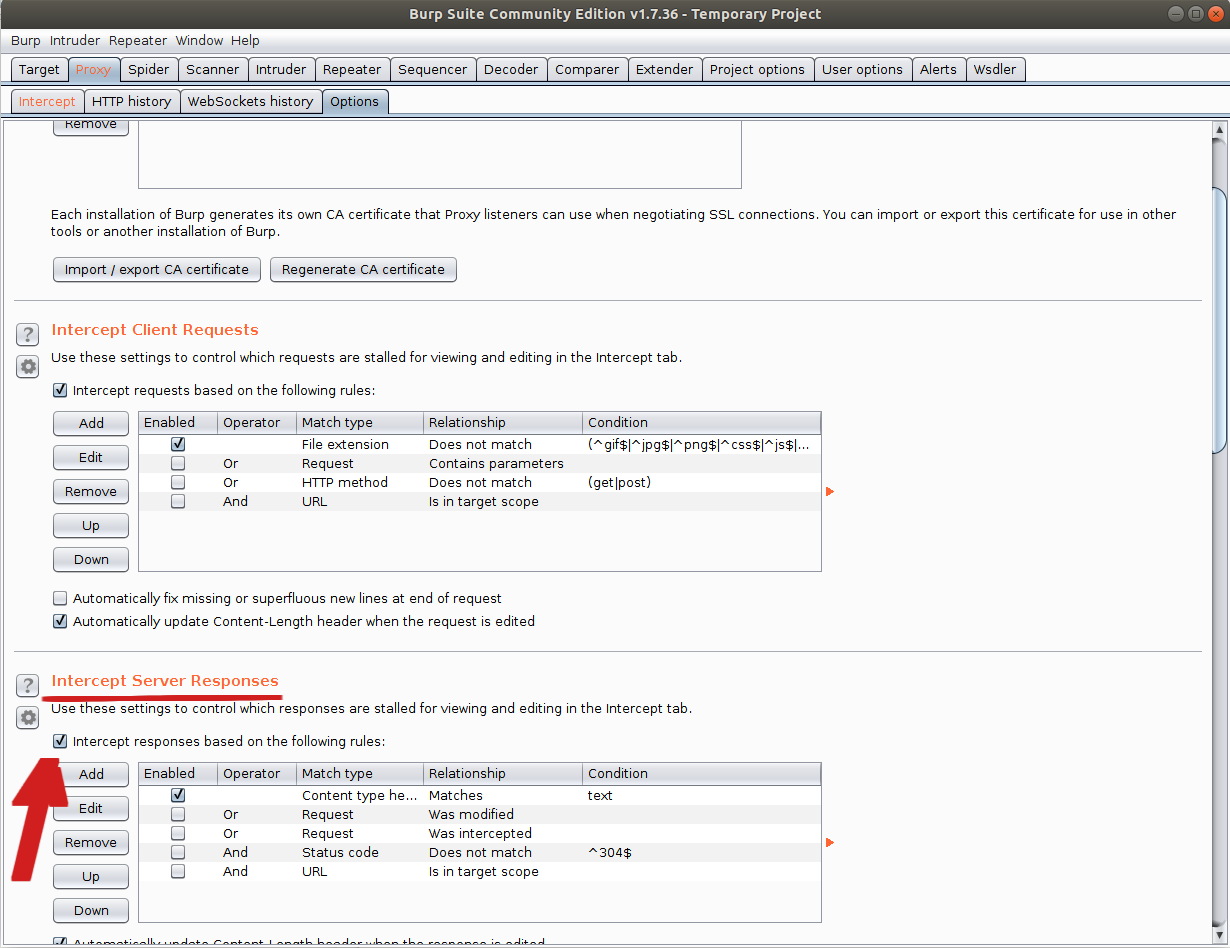Disable the Content type header rule checkbox
The height and width of the screenshot is (948, 1230).
tap(178, 795)
